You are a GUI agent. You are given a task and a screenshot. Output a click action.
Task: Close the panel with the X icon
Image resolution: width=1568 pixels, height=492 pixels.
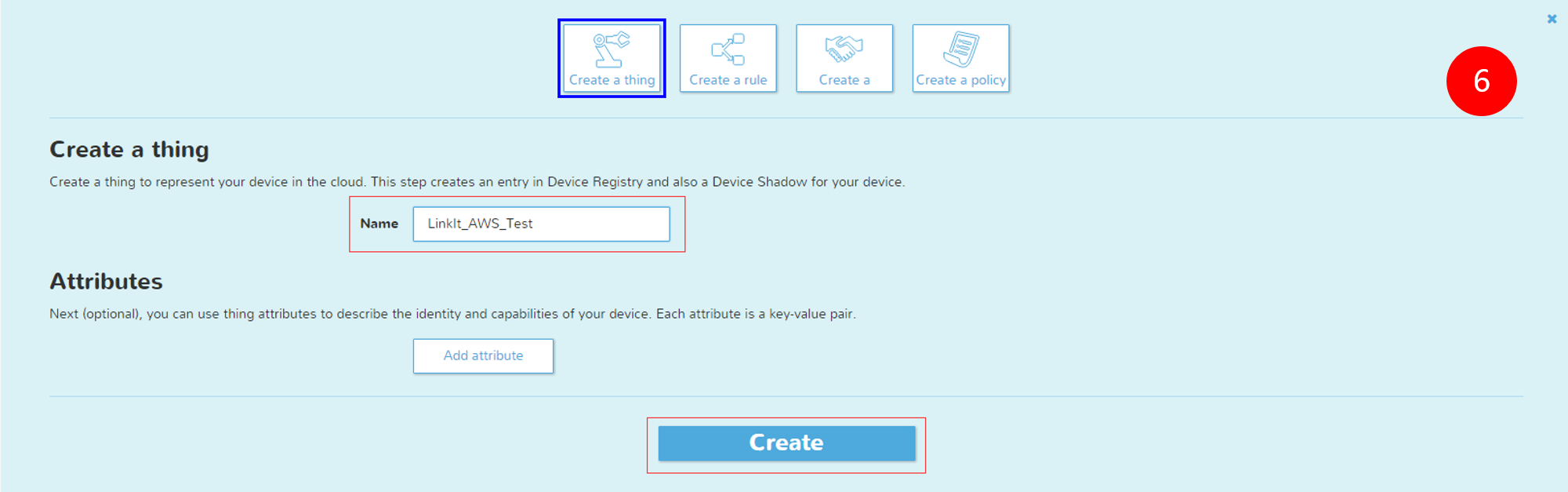1552,19
